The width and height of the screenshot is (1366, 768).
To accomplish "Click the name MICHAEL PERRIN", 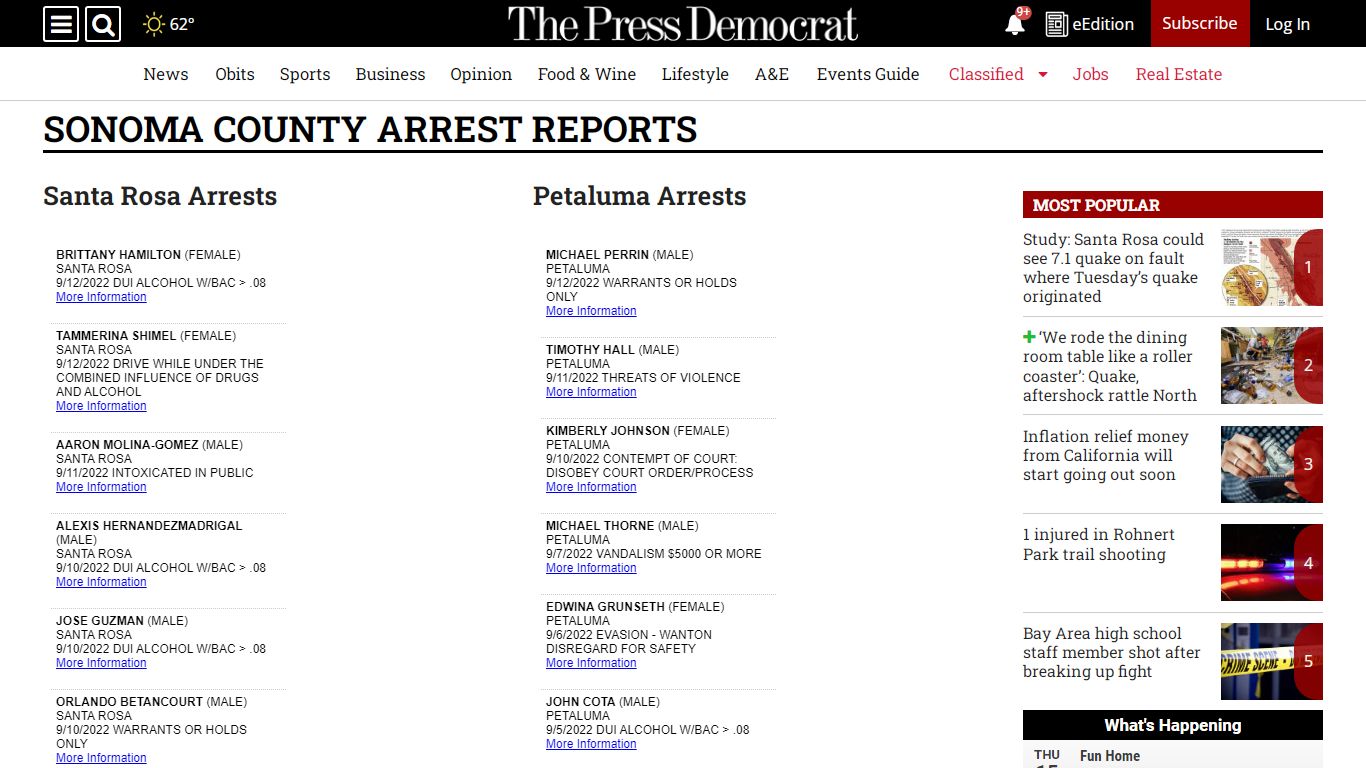I will tap(597, 255).
